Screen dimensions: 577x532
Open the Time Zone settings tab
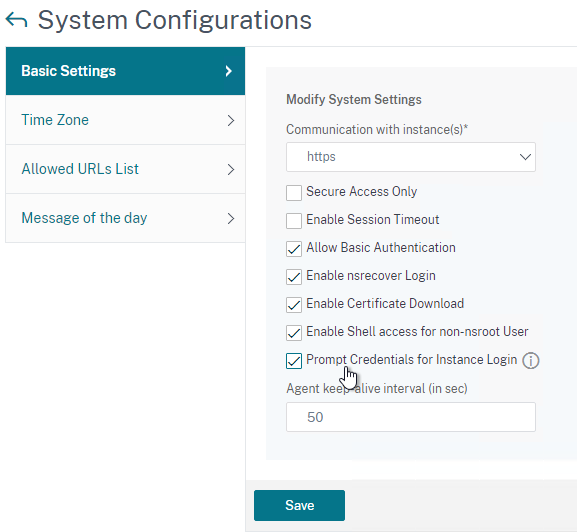point(125,120)
